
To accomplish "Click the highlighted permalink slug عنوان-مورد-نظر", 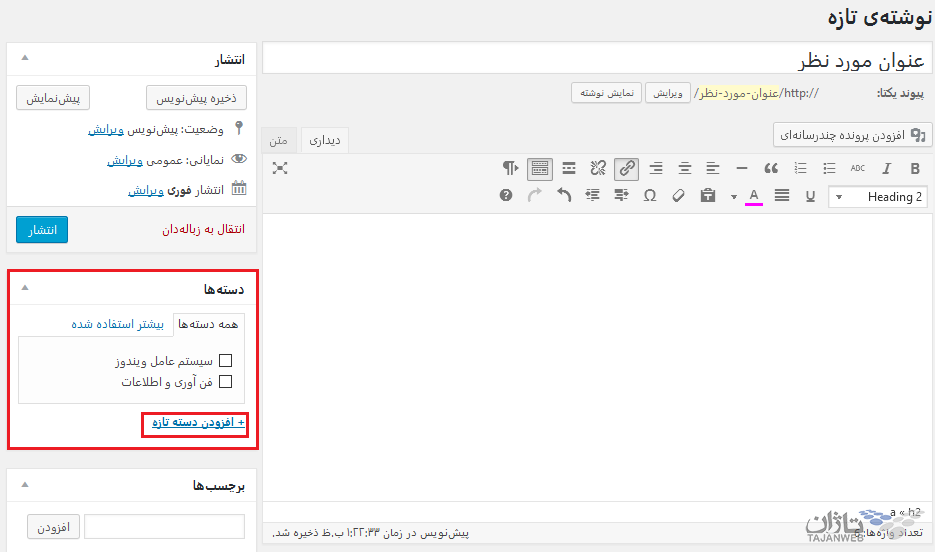I will (x=738, y=93).
